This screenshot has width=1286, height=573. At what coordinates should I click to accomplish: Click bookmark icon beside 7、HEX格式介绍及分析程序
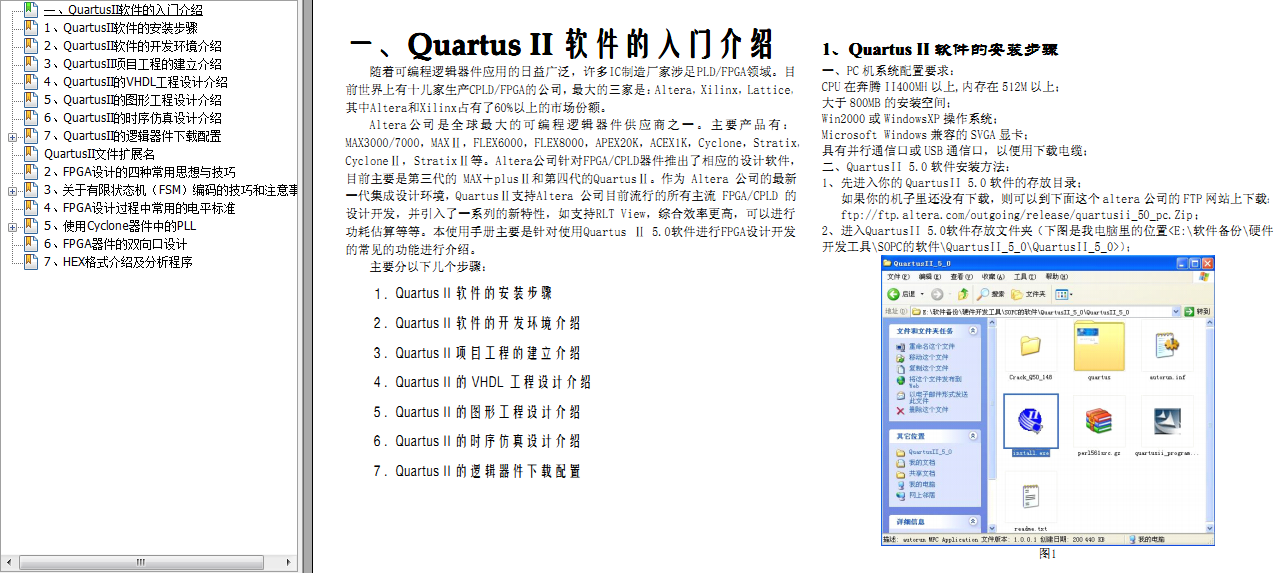[x=31, y=262]
